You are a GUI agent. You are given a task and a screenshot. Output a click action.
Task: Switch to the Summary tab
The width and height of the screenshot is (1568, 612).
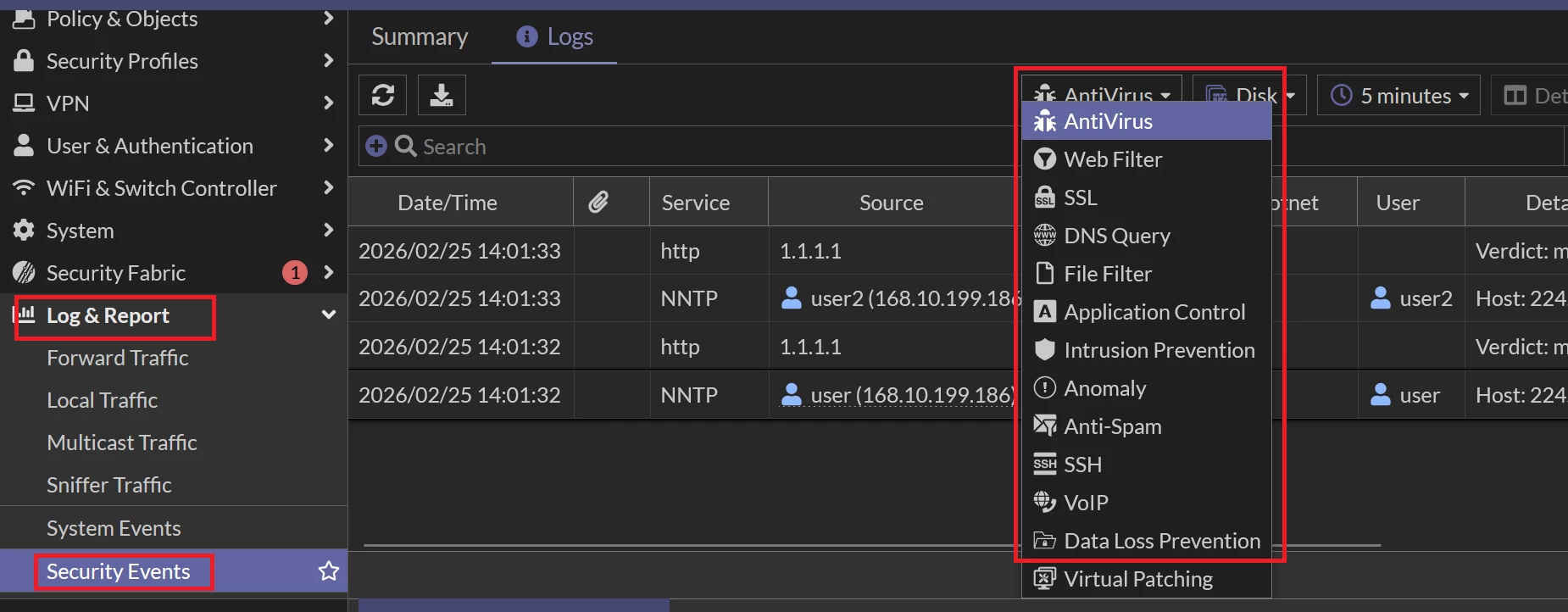[x=420, y=36]
